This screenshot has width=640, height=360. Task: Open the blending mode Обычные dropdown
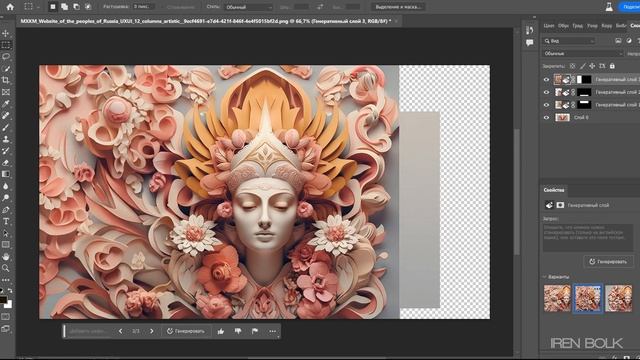tap(583, 53)
